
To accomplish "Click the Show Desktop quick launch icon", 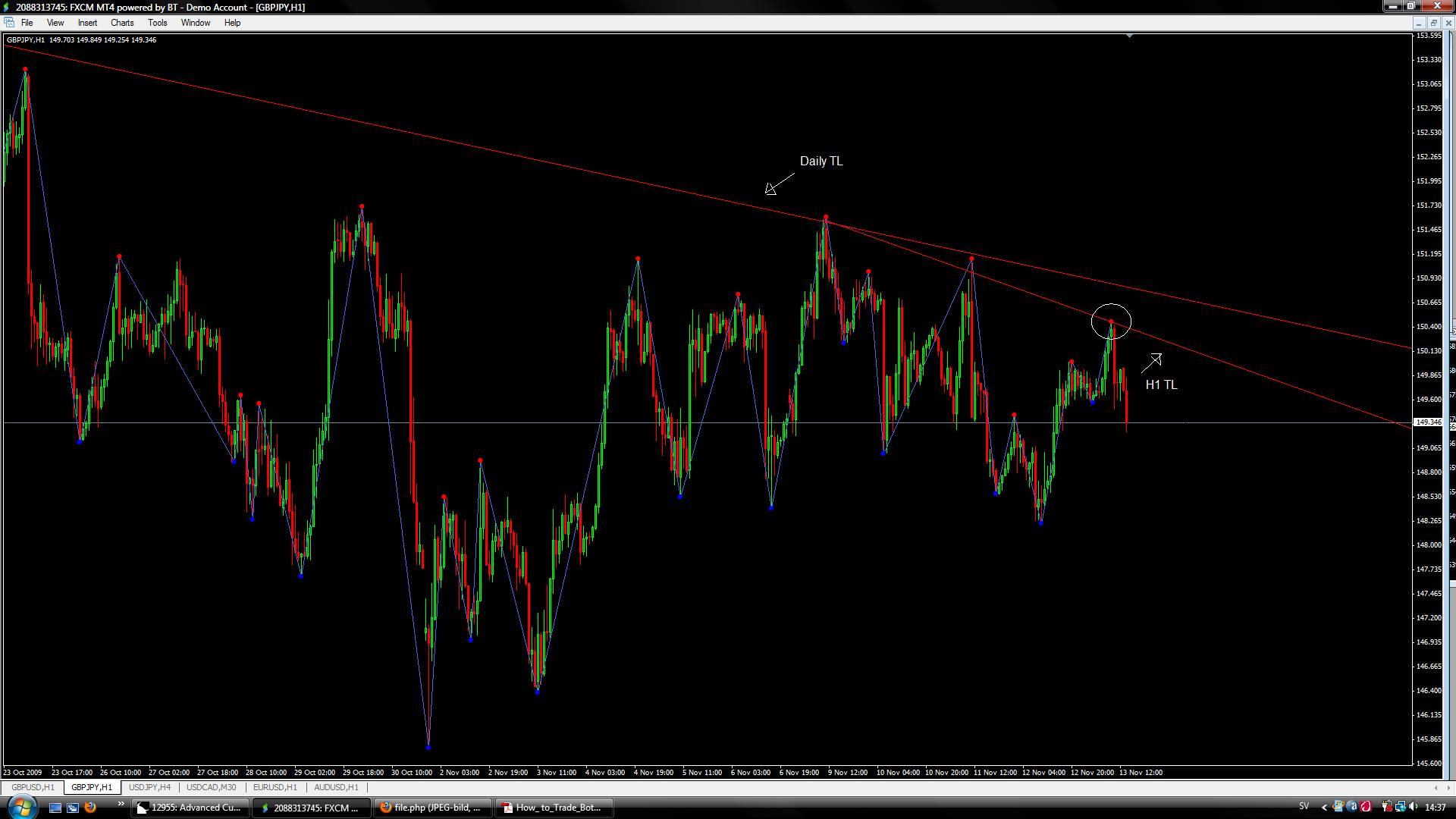I will pos(55,808).
